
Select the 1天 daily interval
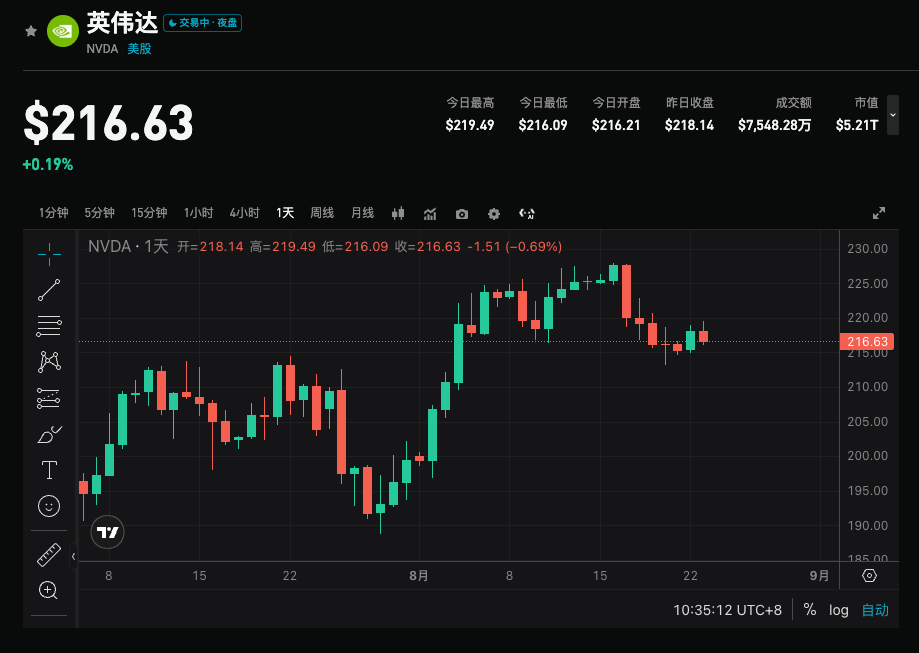click(x=285, y=213)
